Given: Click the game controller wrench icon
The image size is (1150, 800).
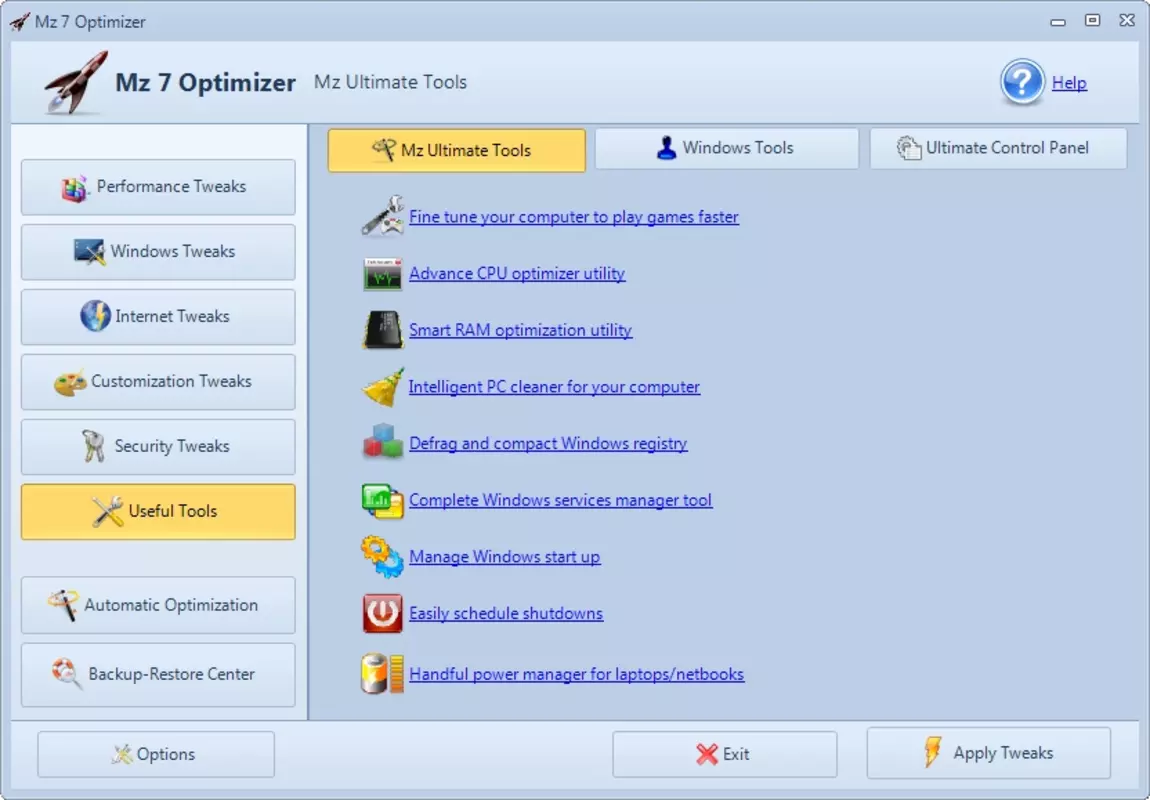Looking at the screenshot, I should pyautogui.click(x=382, y=216).
